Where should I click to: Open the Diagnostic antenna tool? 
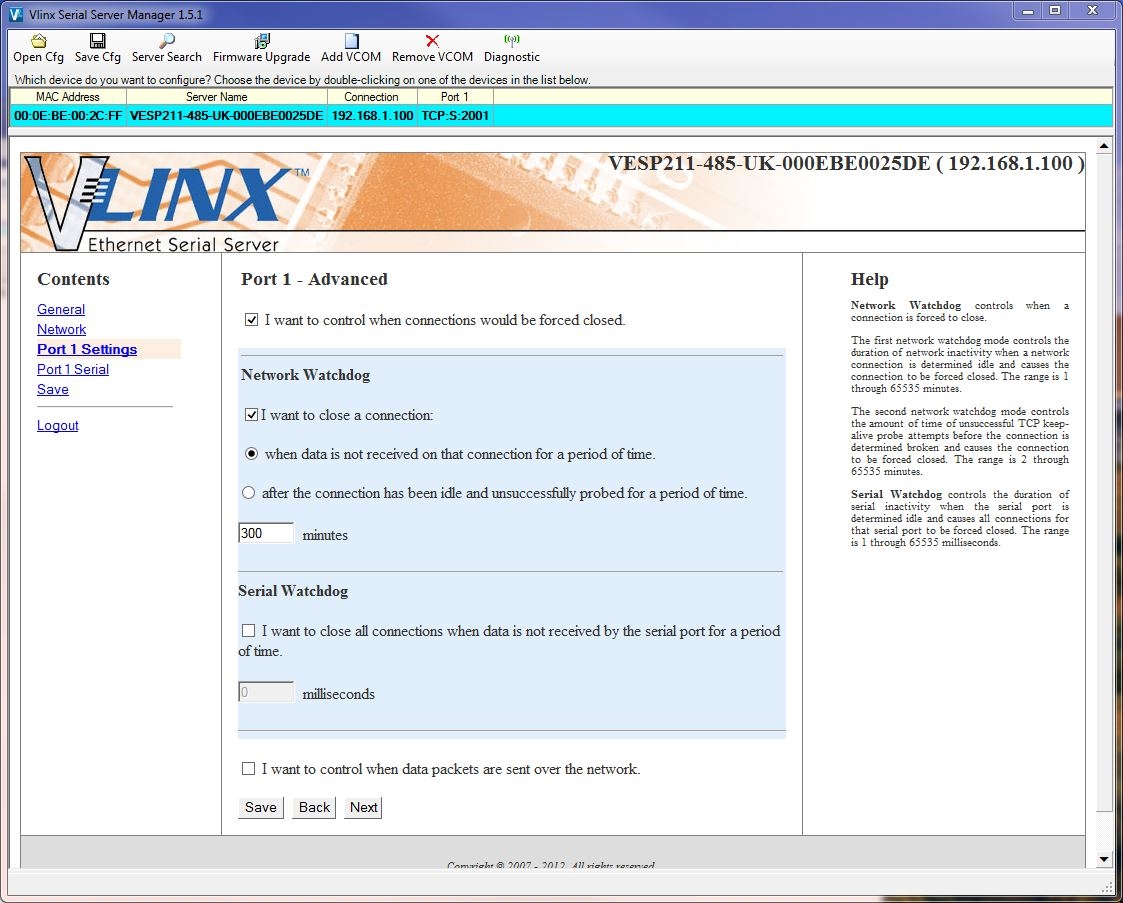click(x=511, y=42)
